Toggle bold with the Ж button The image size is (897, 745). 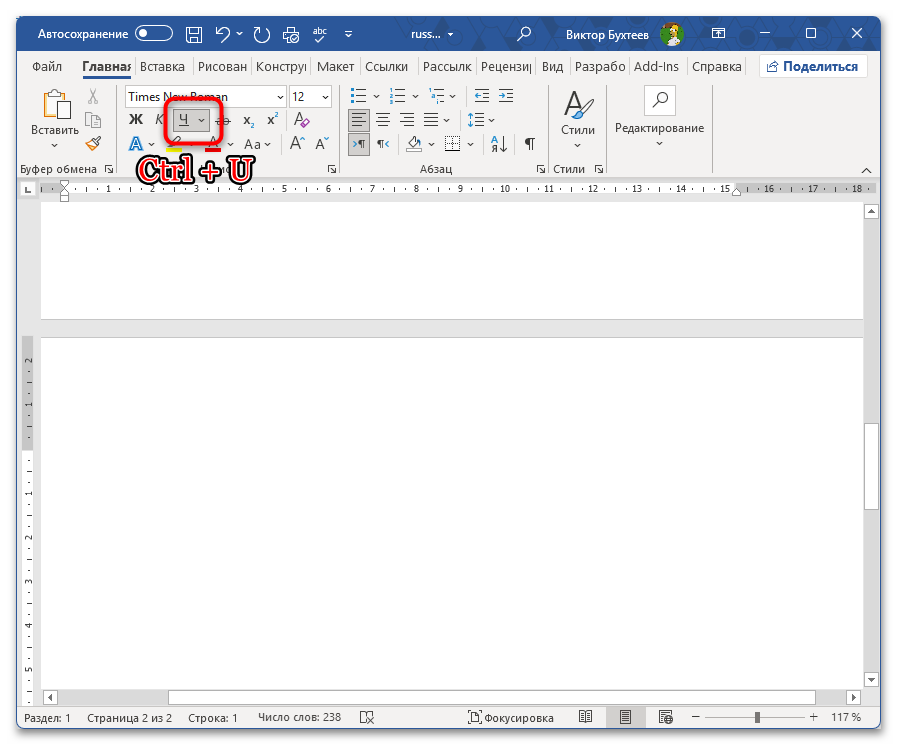[136, 120]
